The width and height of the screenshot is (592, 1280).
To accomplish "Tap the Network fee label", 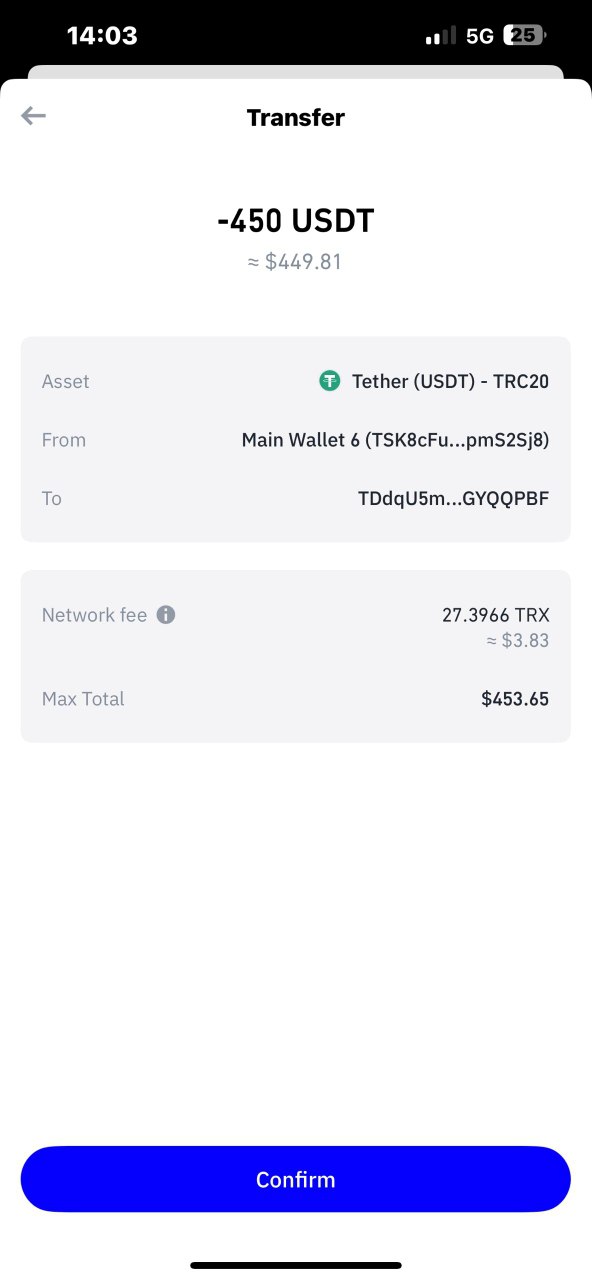I will (94, 615).
